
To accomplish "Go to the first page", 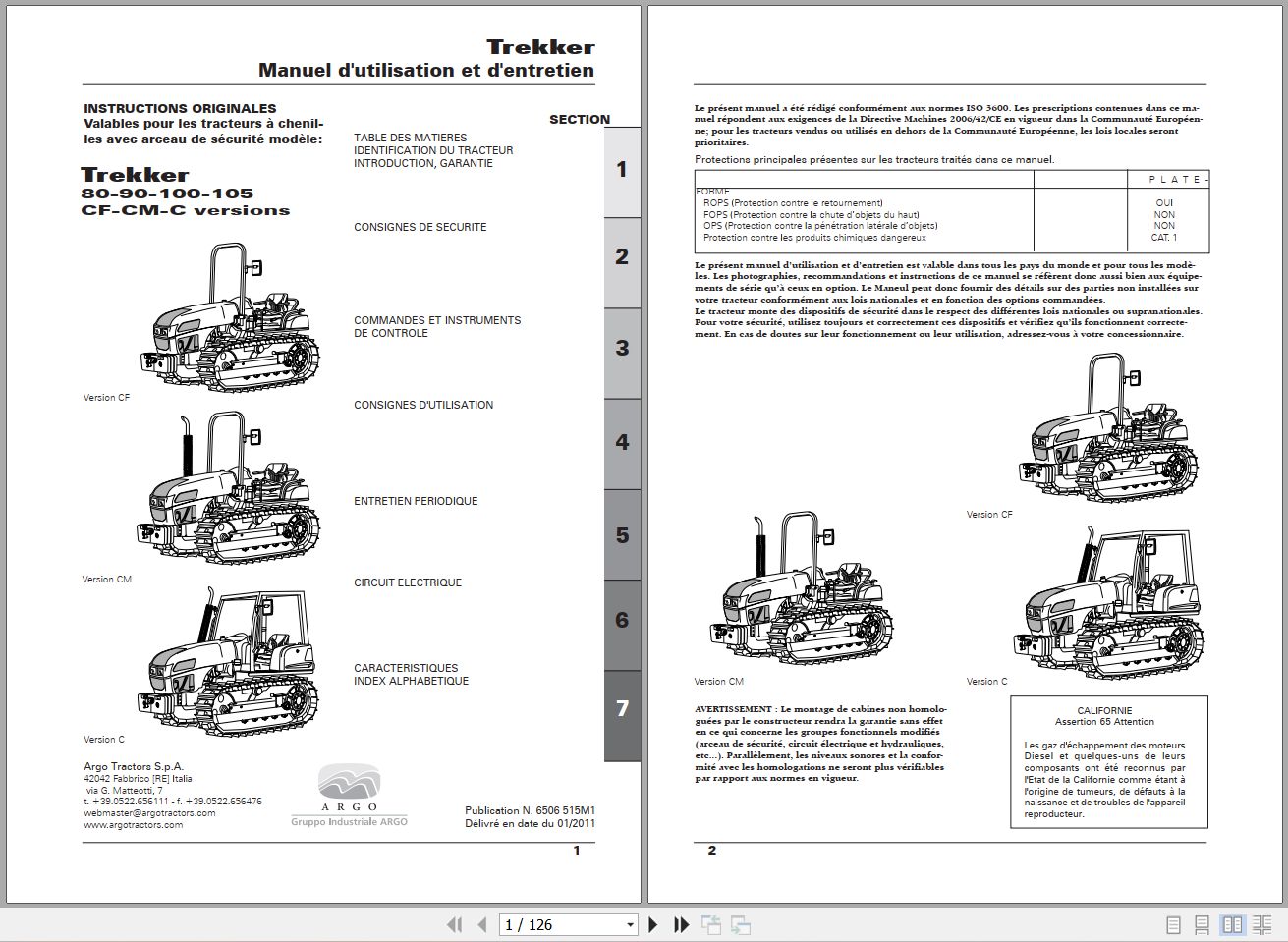I will tap(455, 924).
